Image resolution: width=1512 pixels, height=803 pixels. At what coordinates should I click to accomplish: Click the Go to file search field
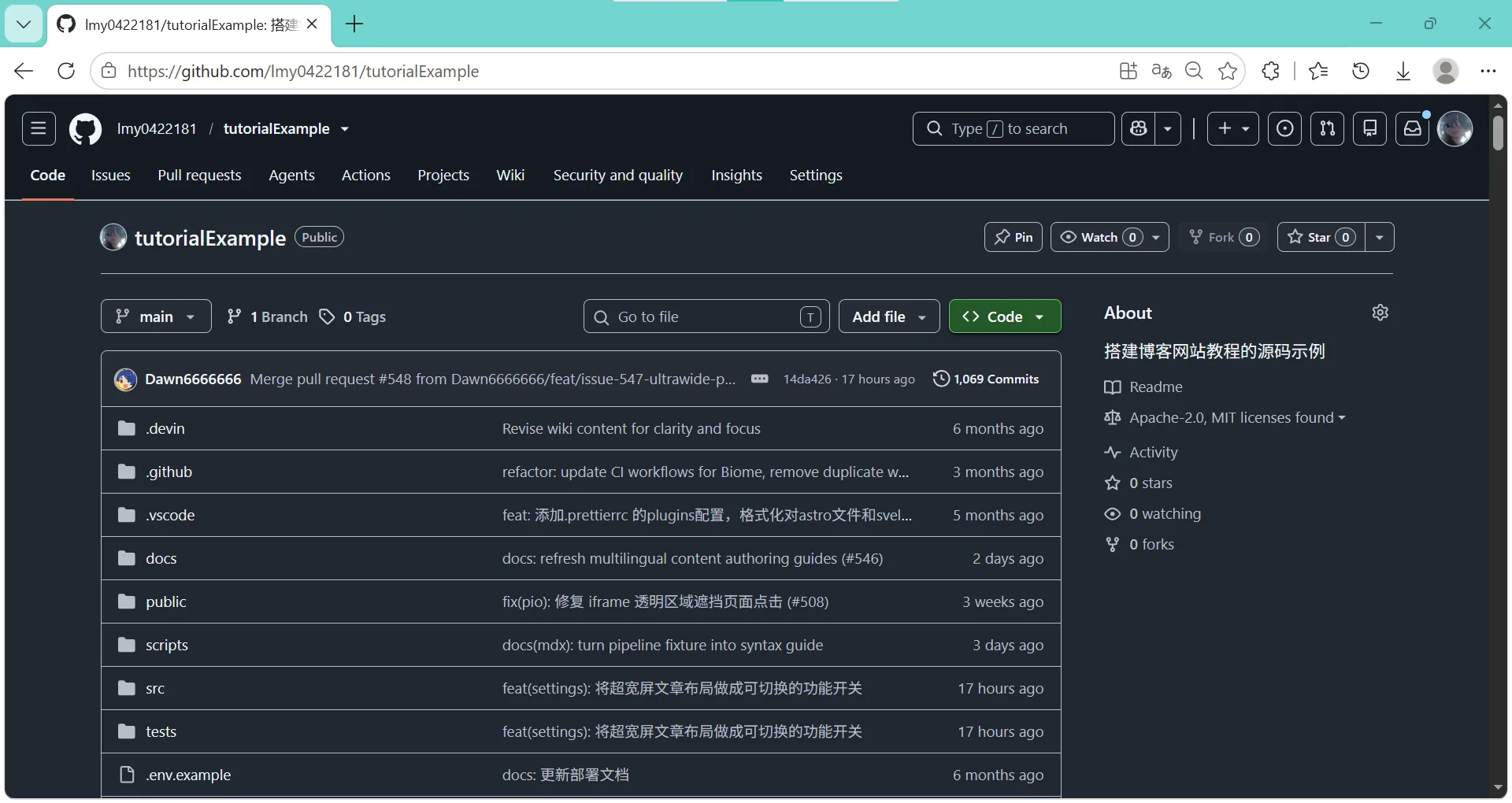(706, 316)
